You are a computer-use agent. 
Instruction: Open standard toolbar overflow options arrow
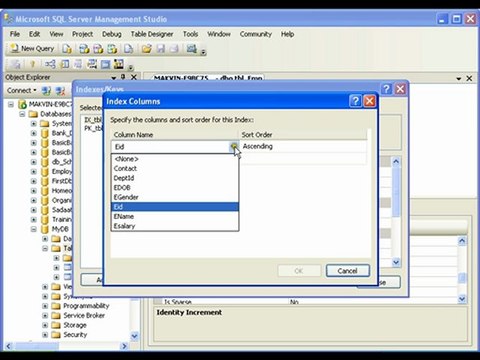[x=203, y=52]
